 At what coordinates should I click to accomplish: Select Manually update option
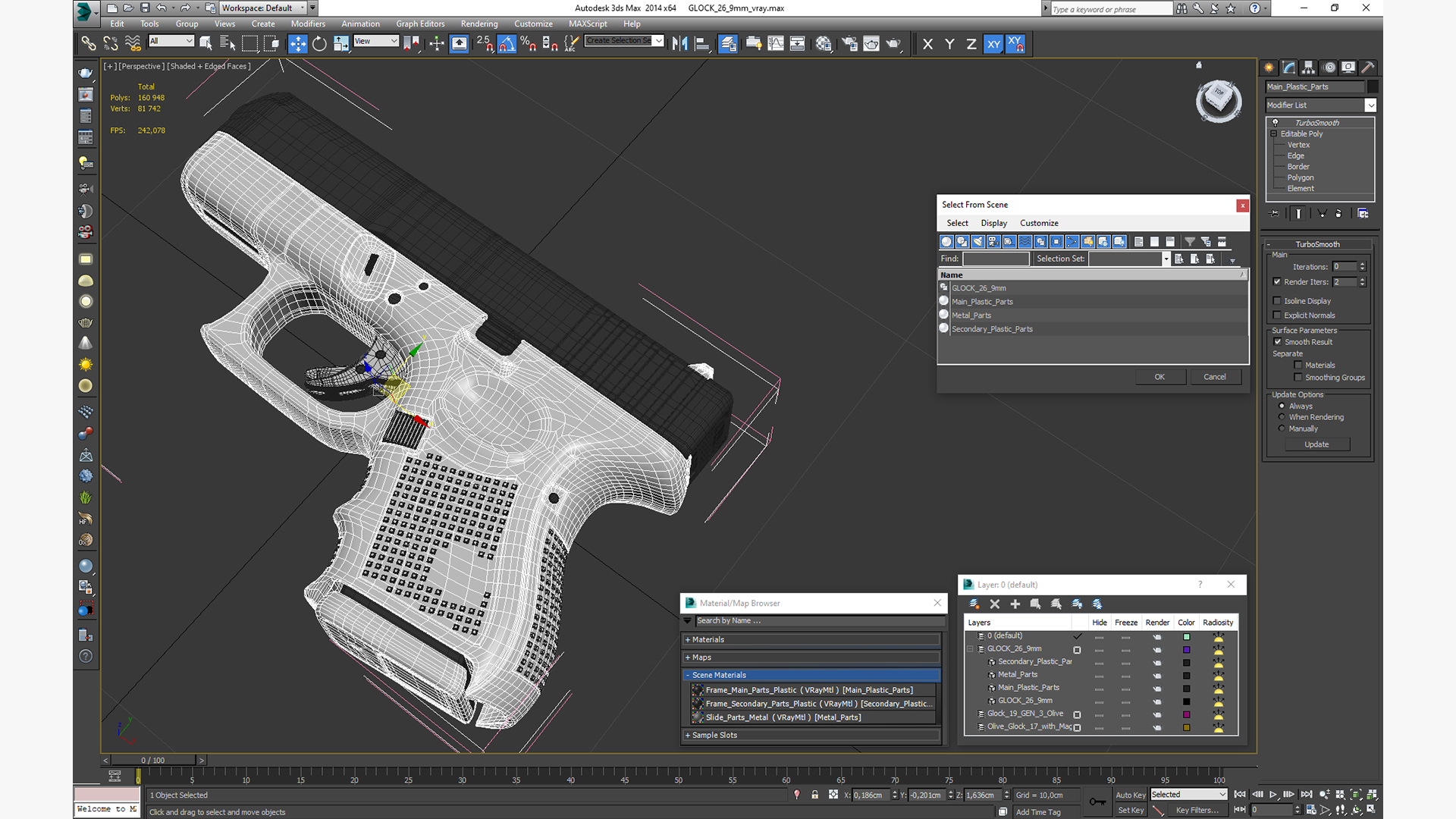tap(1282, 428)
